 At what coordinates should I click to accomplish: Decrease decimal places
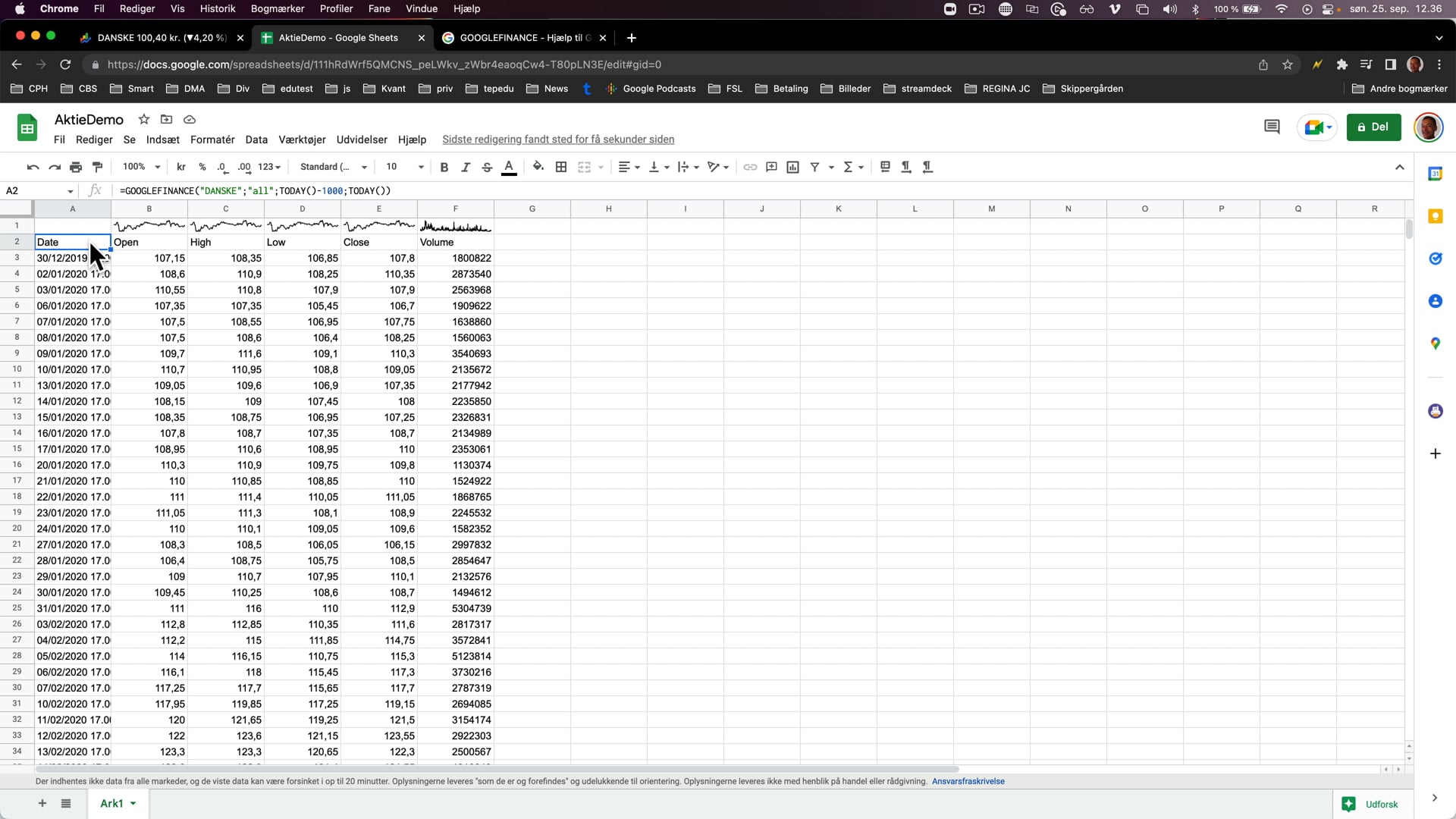[222, 167]
